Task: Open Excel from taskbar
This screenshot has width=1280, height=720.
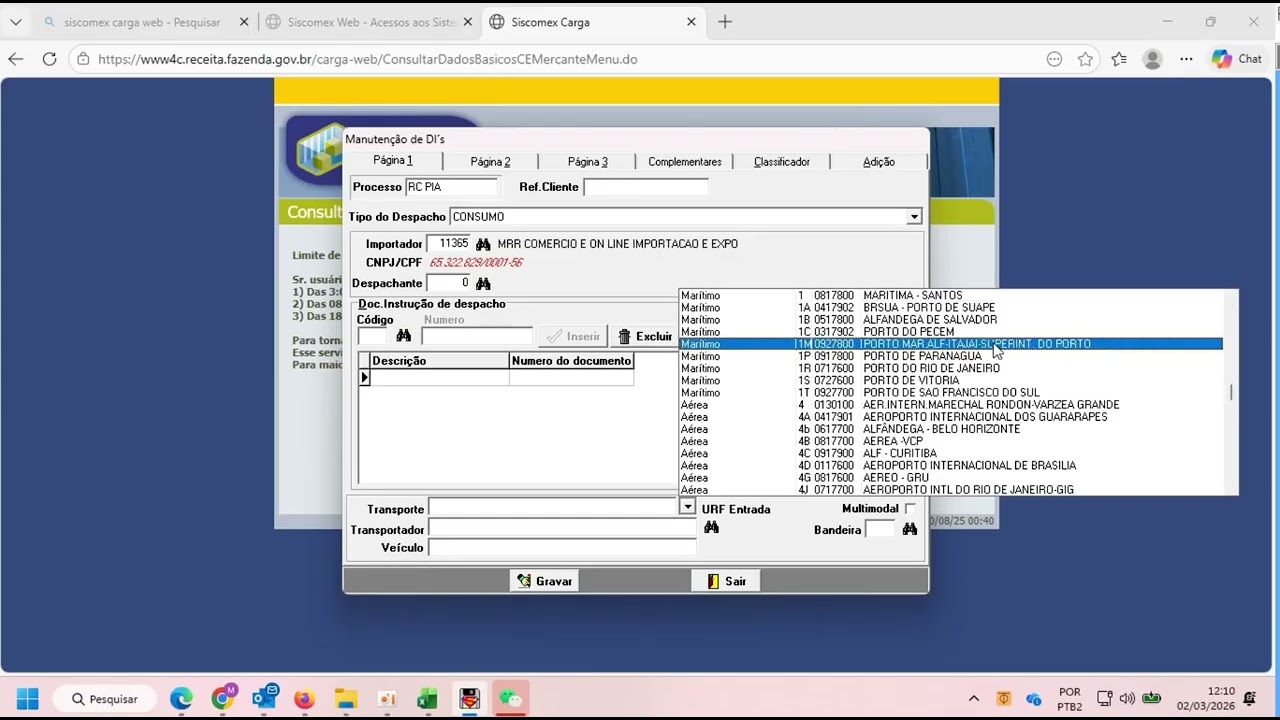Action: click(428, 699)
